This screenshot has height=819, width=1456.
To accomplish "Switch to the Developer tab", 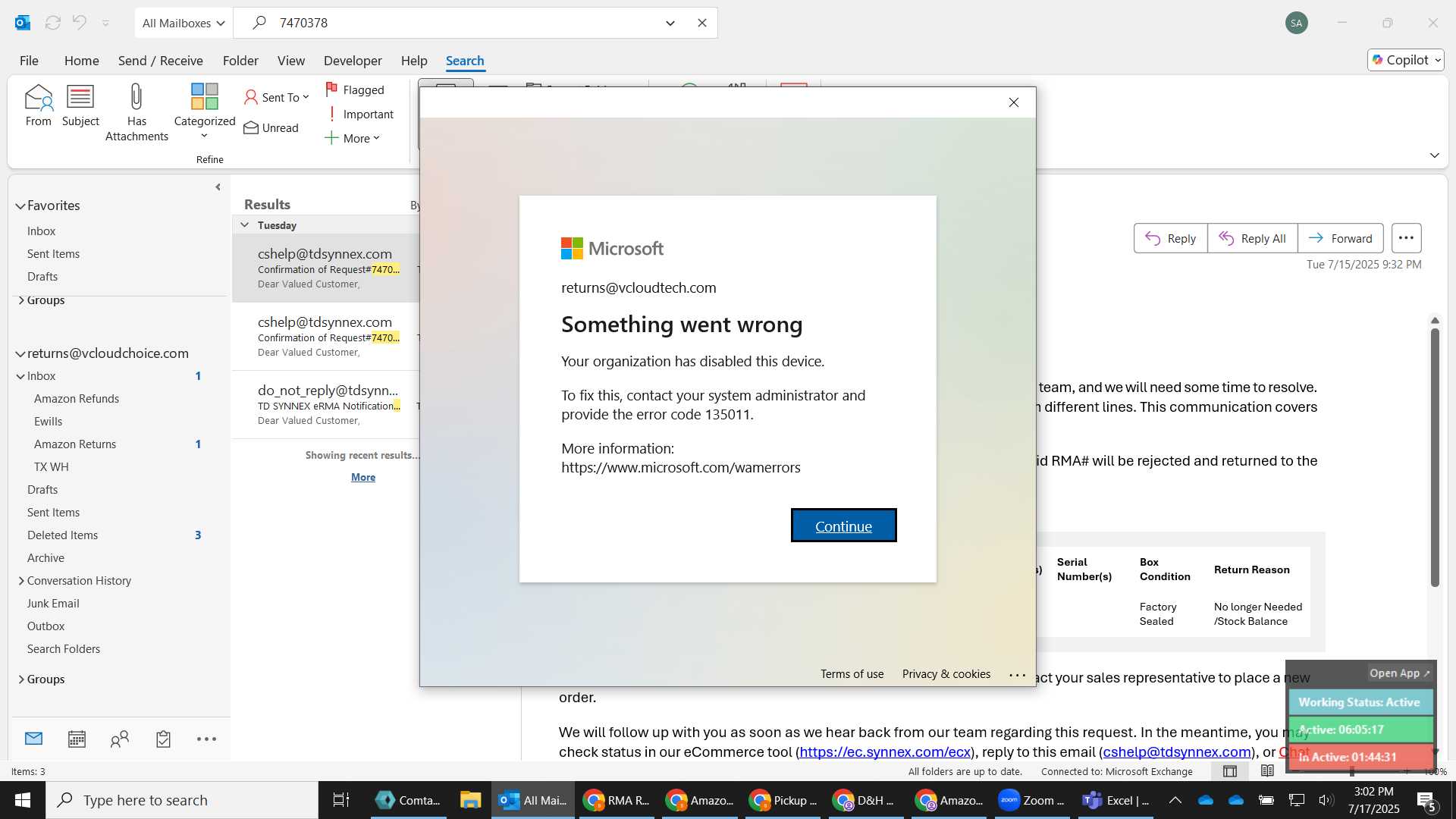I will tap(353, 61).
